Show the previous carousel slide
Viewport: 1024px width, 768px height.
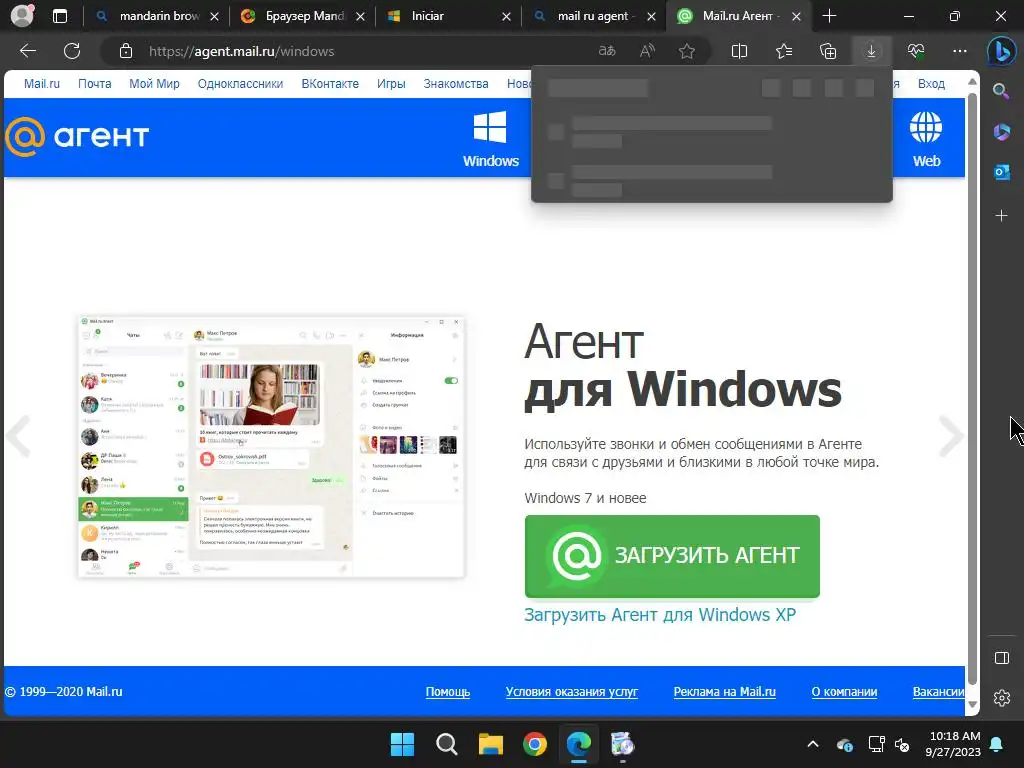pos(18,436)
